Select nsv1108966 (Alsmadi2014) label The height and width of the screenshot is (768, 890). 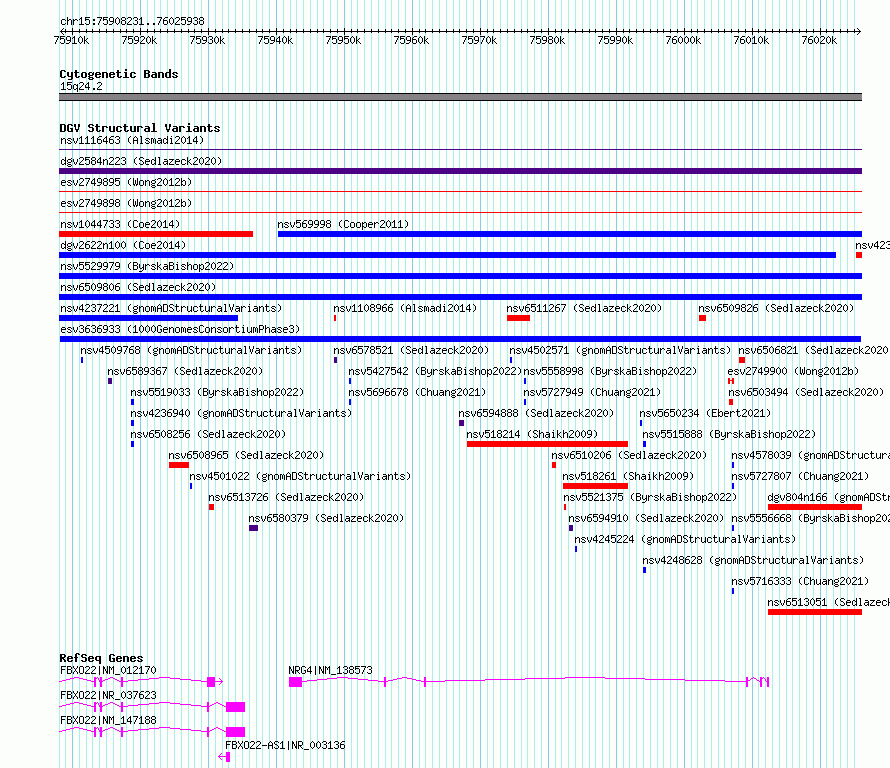click(405, 308)
